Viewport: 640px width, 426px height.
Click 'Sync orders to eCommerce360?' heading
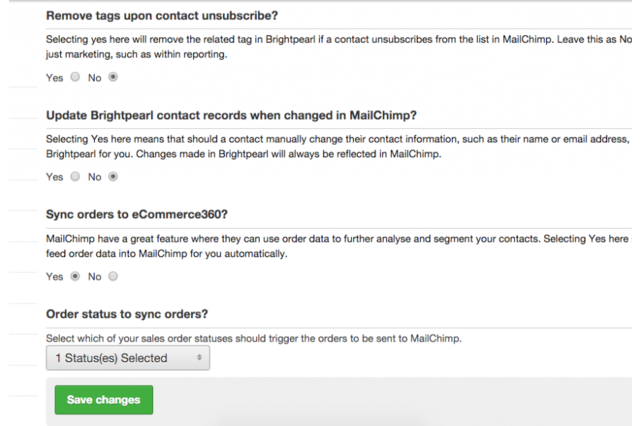136,214
